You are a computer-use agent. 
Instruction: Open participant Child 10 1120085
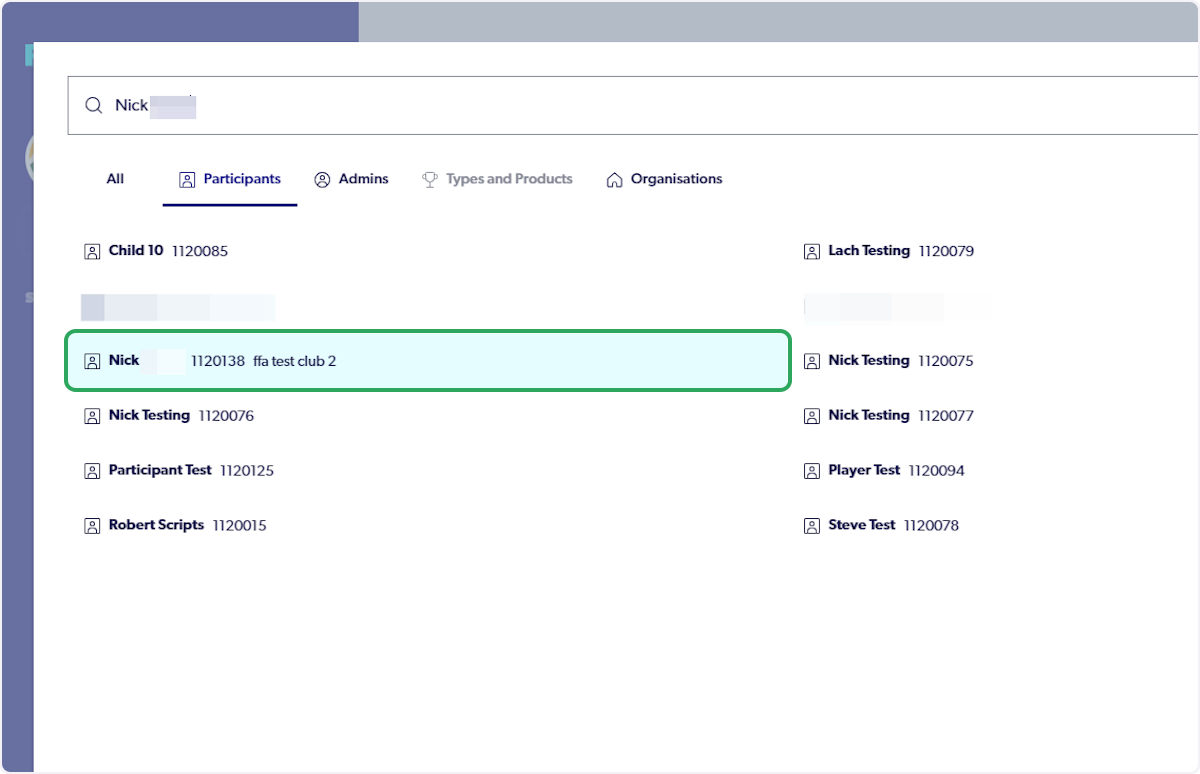(x=156, y=251)
